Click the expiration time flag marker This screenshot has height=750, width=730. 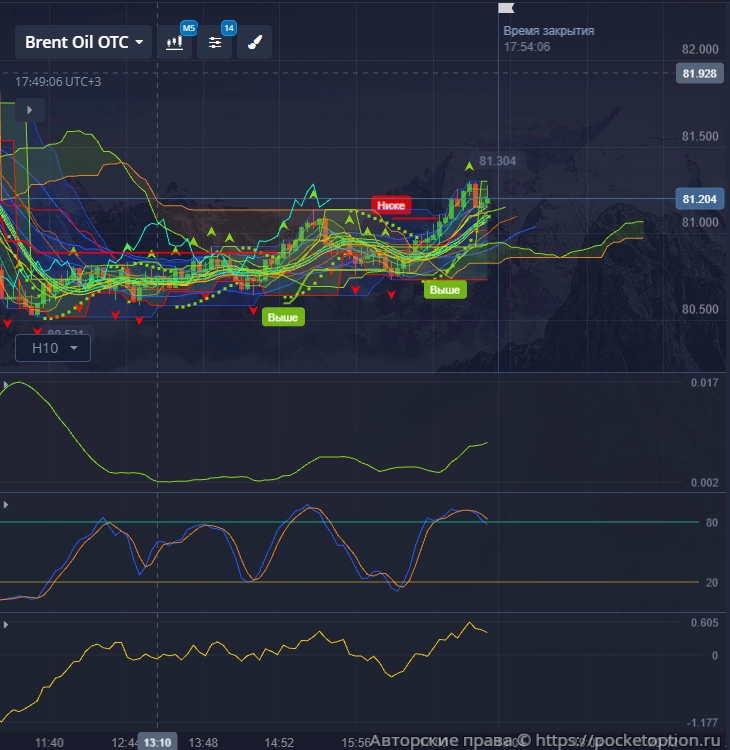tap(505, 9)
